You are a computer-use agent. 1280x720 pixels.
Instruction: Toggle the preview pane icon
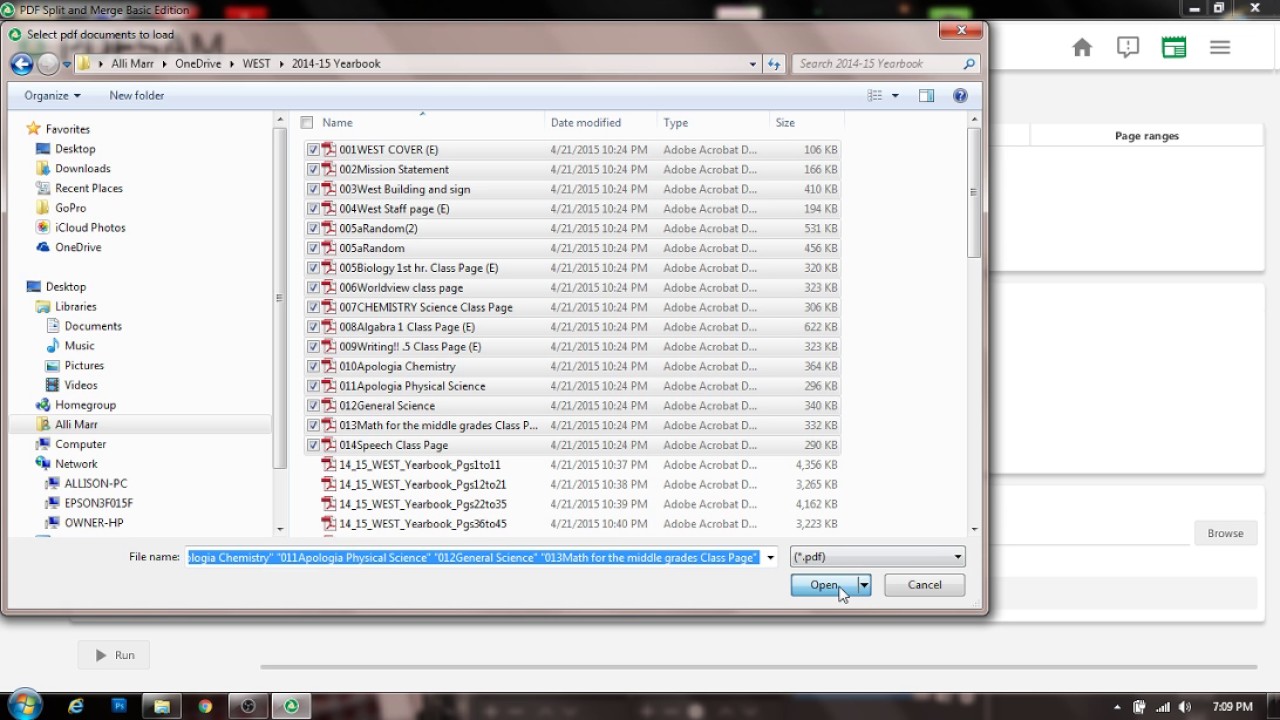click(926, 96)
